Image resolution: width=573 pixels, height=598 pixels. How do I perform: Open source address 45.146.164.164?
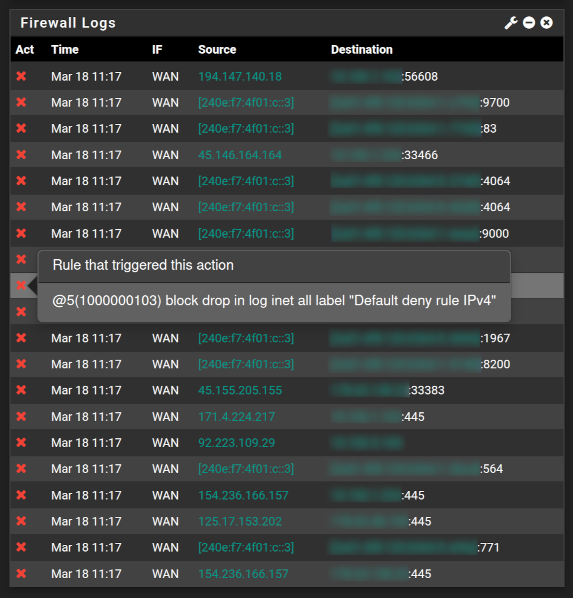240,155
